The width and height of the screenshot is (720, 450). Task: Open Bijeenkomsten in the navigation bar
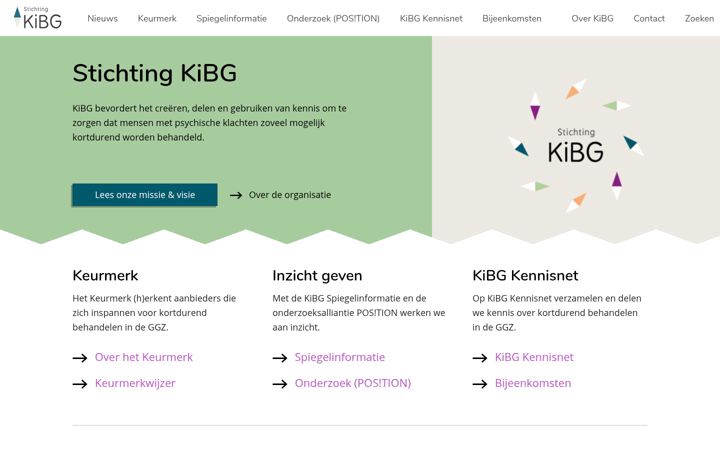pos(512,19)
